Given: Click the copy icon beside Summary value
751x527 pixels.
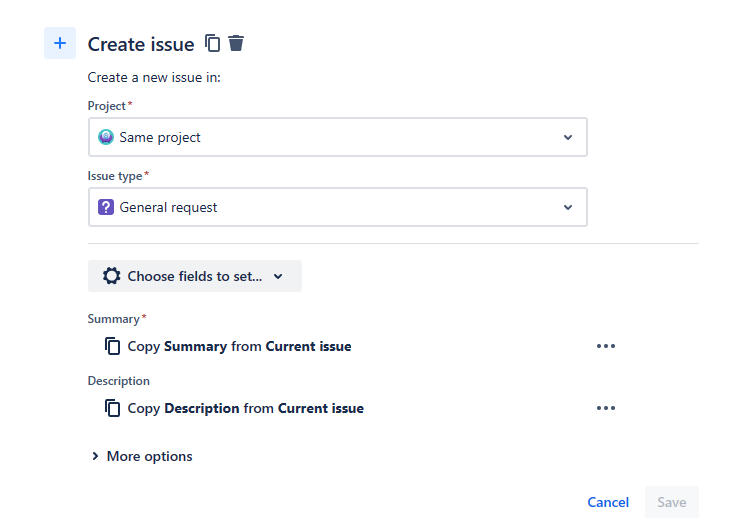Looking at the screenshot, I should [x=113, y=346].
